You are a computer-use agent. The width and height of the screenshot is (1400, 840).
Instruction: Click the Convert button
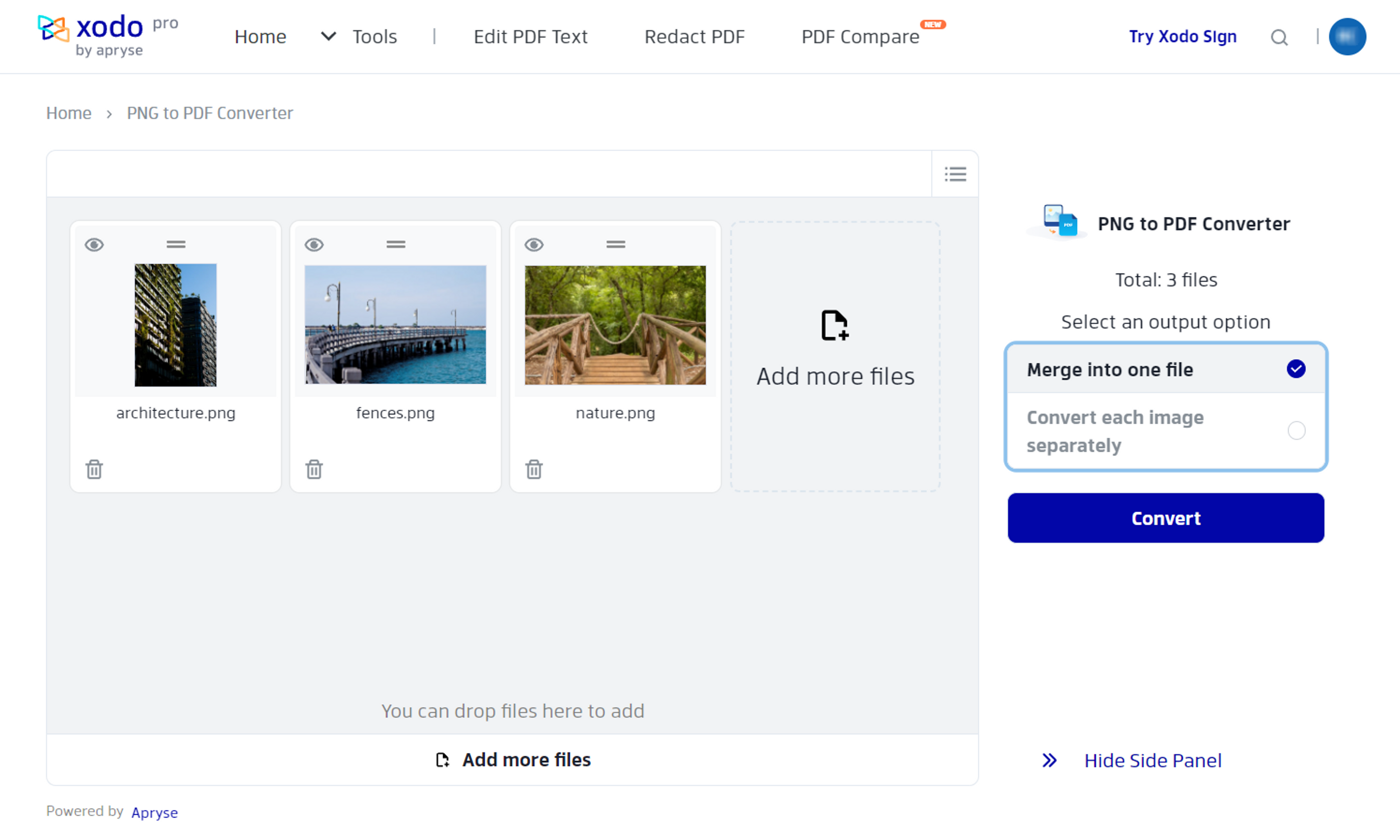pyautogui.click(x=1166, y=518)
